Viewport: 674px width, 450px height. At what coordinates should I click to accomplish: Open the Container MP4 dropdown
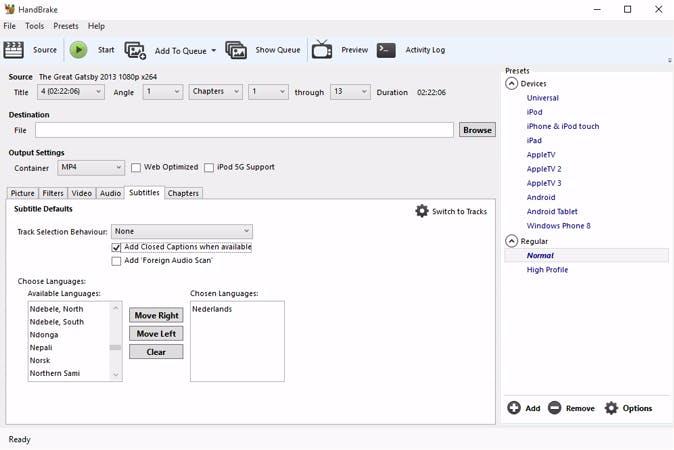(x=90, y=168)
